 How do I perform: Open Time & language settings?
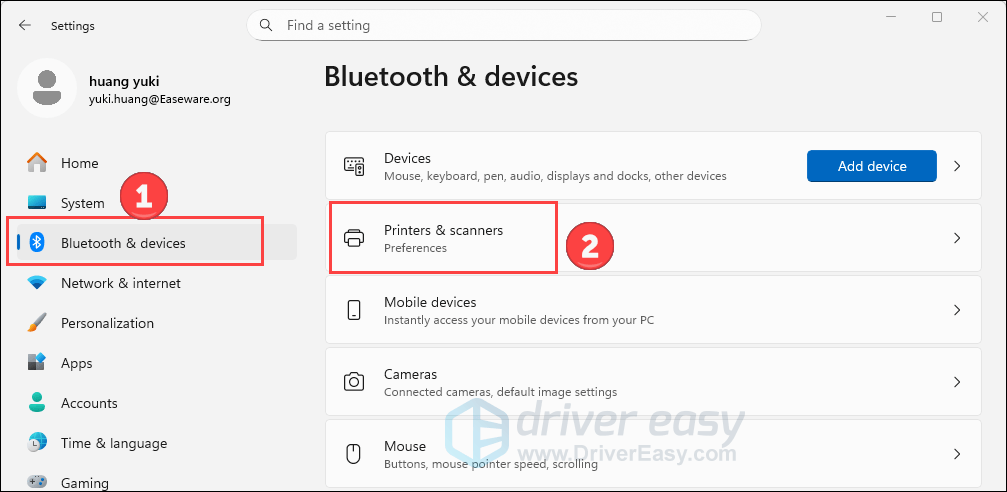(x=113, y=443)
